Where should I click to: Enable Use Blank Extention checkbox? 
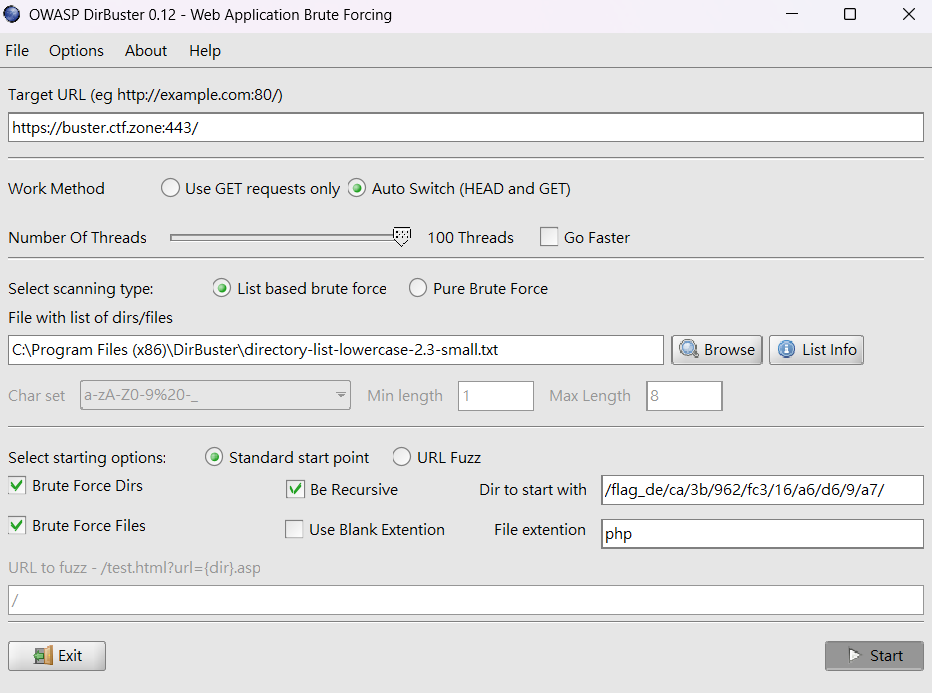coord(295,529)
